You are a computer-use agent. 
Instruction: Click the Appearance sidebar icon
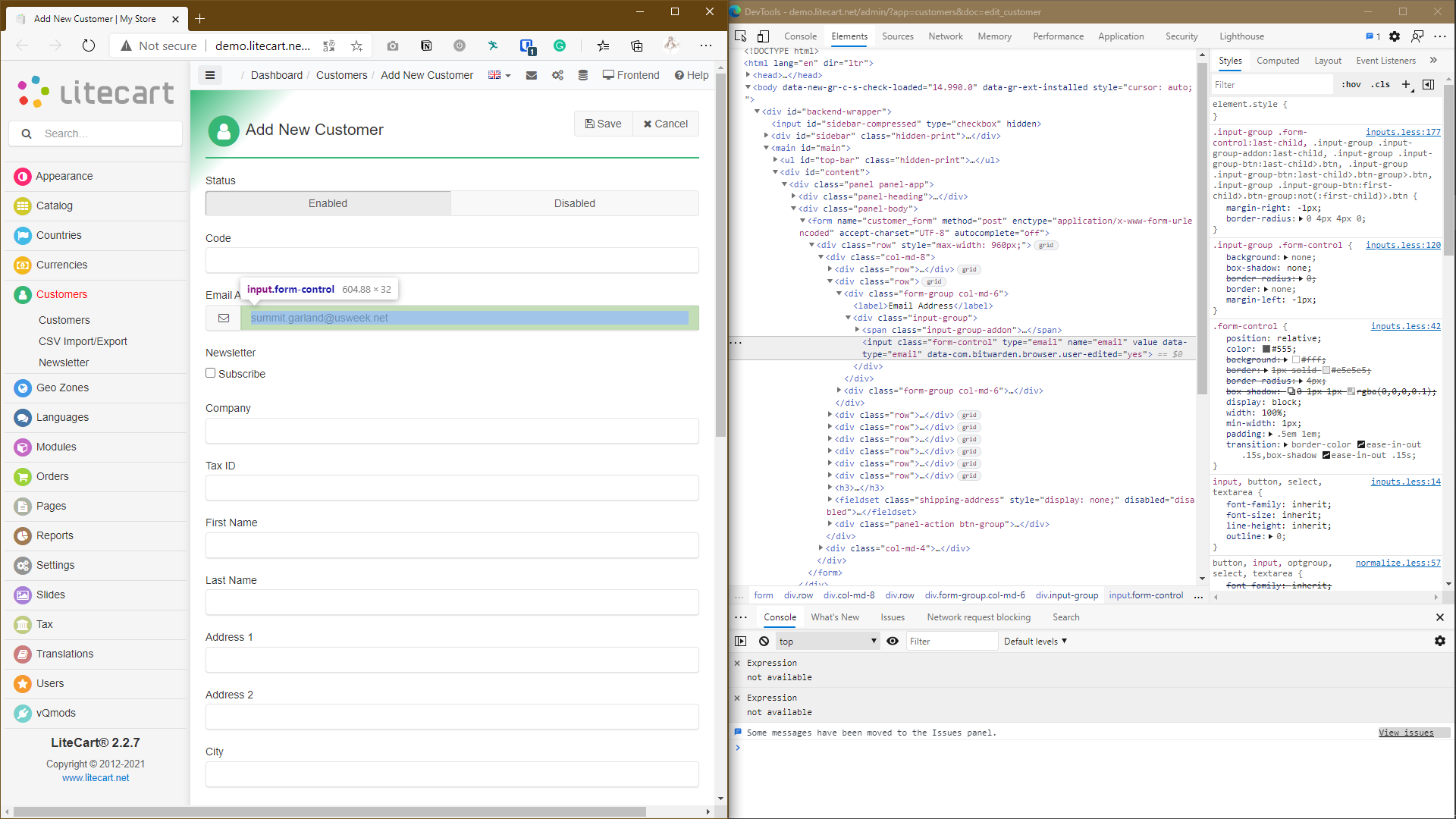click(23, 176)
